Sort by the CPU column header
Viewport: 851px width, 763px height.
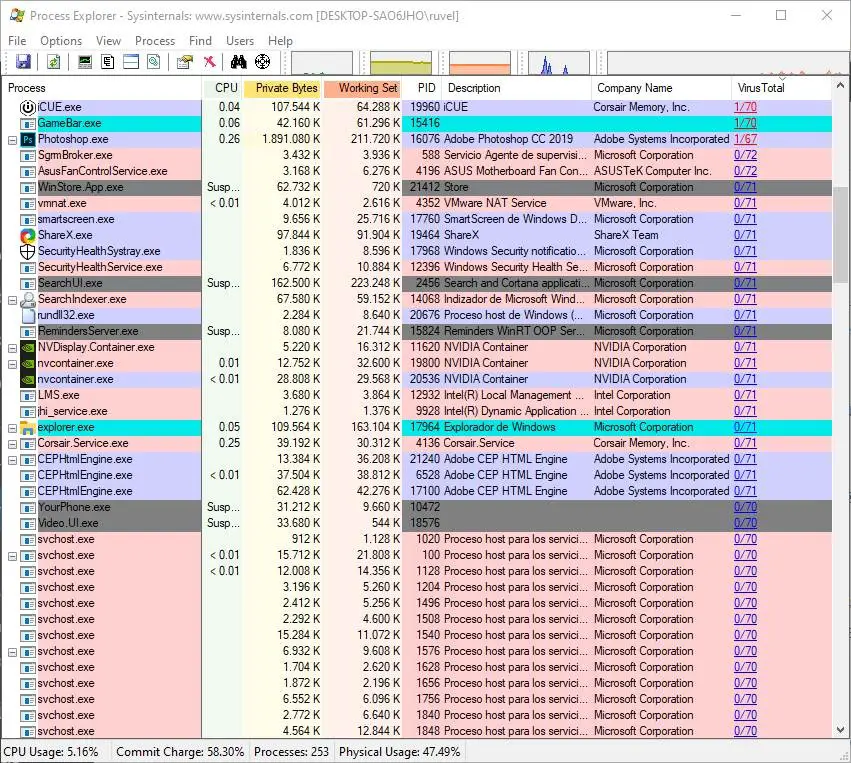click(x=223, y=88)
